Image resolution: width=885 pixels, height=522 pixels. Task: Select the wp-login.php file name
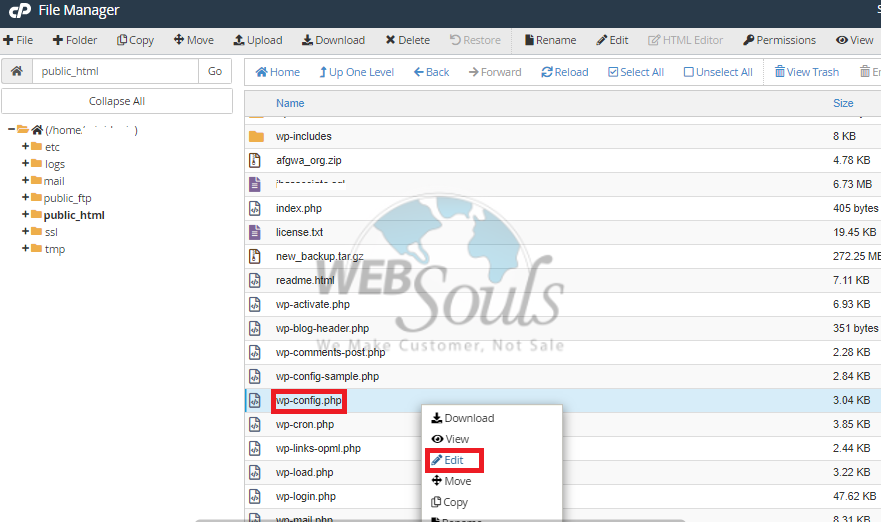click(306, 496)
